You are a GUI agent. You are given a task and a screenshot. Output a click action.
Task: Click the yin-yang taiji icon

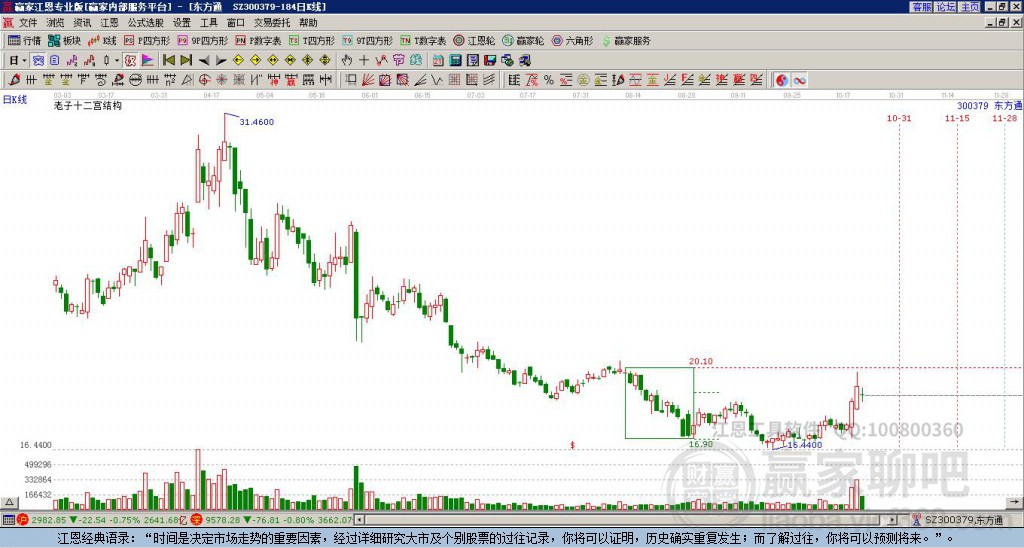coord(782,80)
